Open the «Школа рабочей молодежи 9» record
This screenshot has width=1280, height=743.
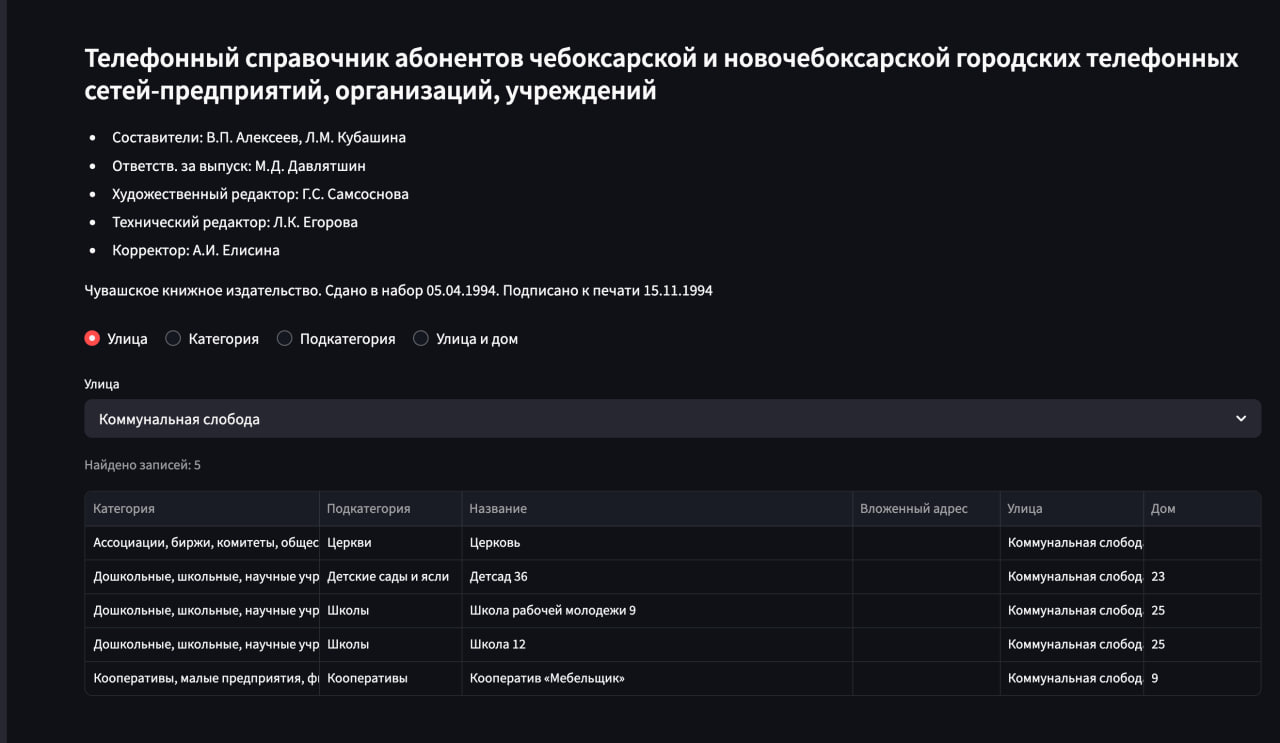(x=547, y=610)
